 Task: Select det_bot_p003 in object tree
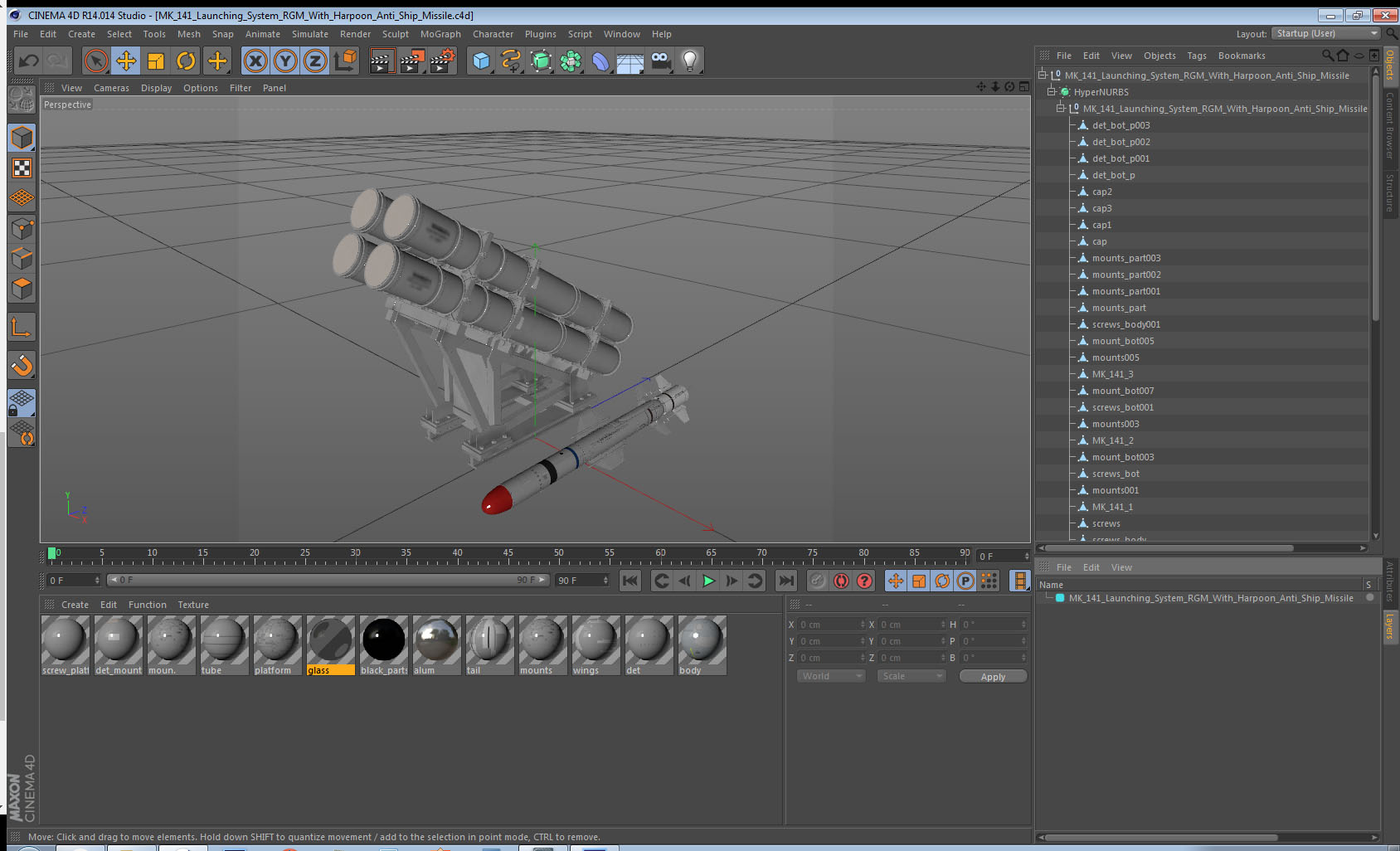1120,125
